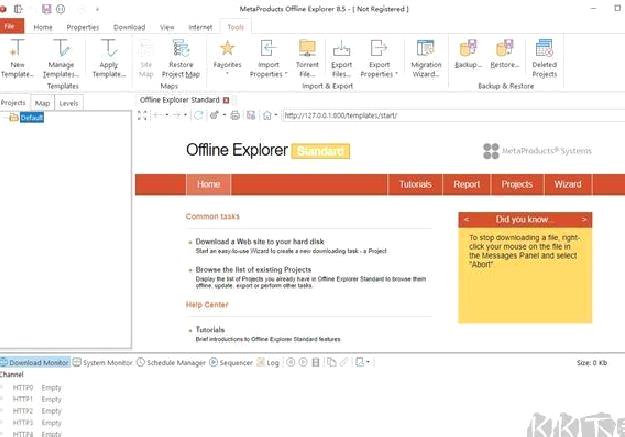The height and width of the screenshot is (437, 625).
Task: Switch to the Log tab
Action: (x=268, y=362)
